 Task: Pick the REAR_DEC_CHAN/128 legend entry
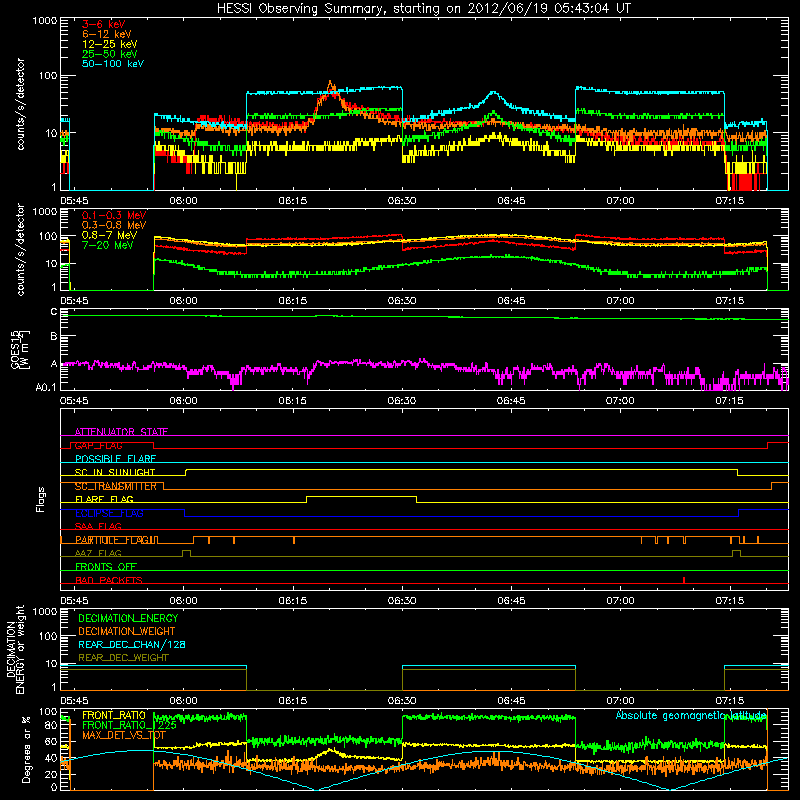coord(132,644)
